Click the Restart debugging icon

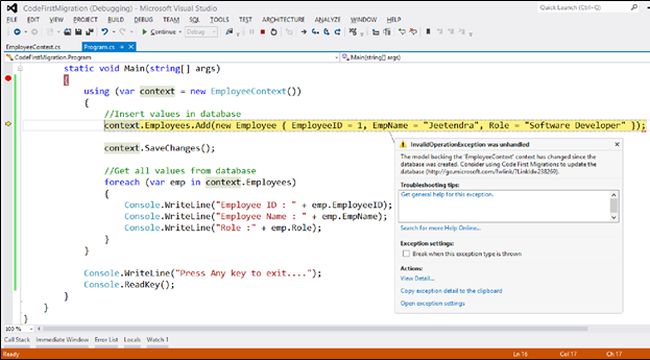pyautogui.click(x=273, y=32)
